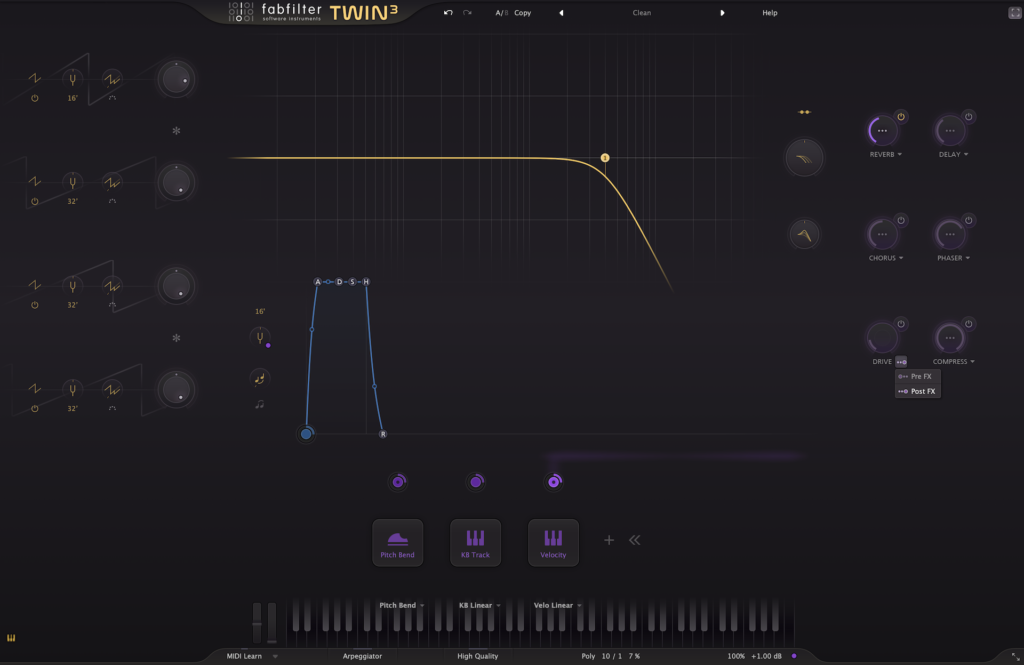Toggle full screen mode icon
1024x665 pixels.
(1014, 13)
